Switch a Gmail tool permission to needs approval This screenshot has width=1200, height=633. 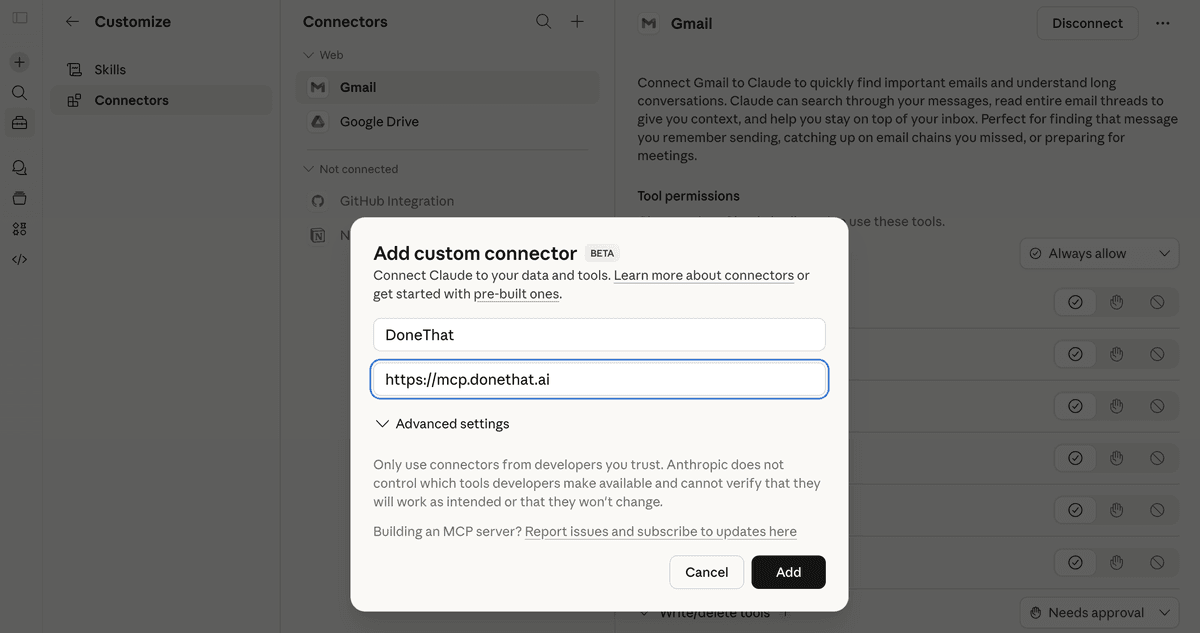coord(1116,353)
